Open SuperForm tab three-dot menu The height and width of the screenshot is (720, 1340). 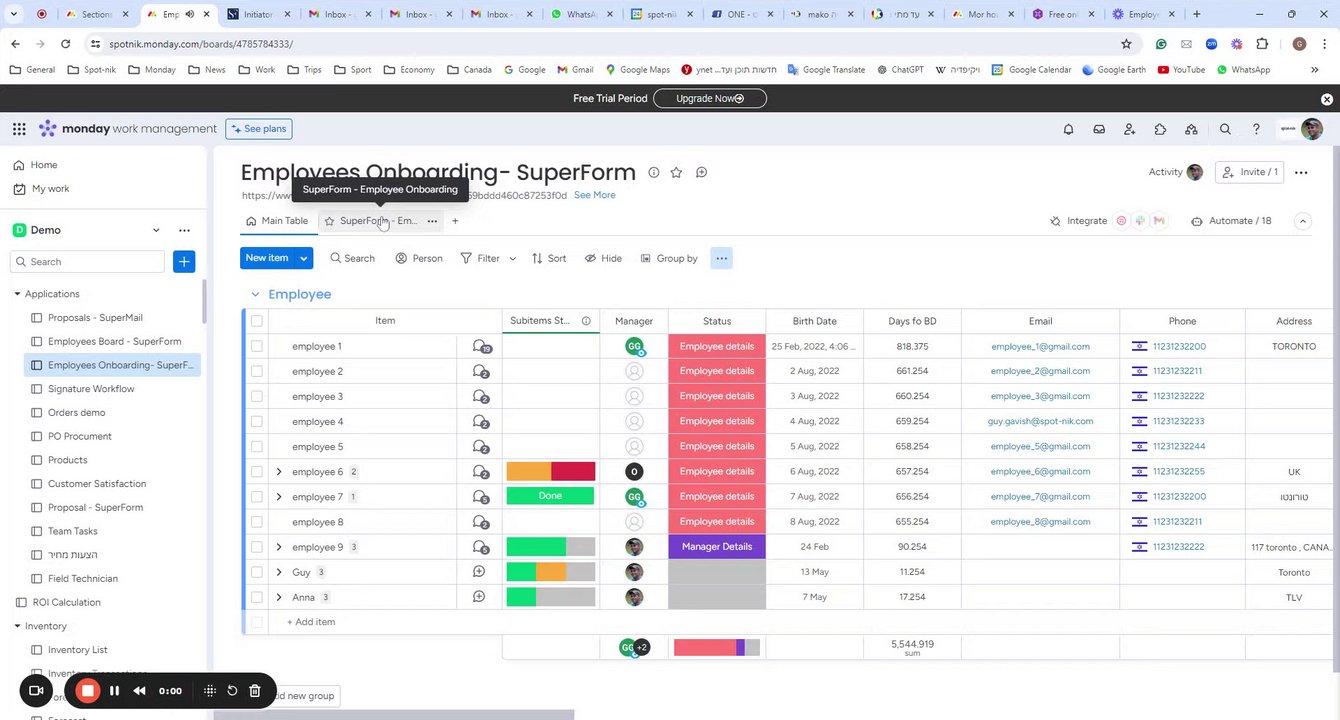tap(432, 221)
